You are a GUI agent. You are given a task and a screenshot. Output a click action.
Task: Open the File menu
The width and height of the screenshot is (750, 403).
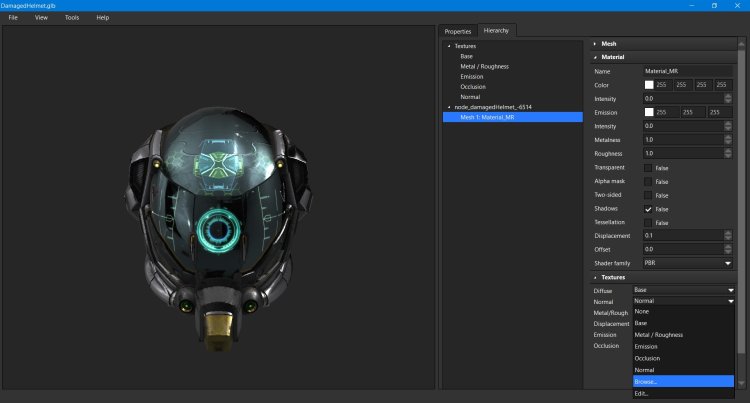pos(13,18)
